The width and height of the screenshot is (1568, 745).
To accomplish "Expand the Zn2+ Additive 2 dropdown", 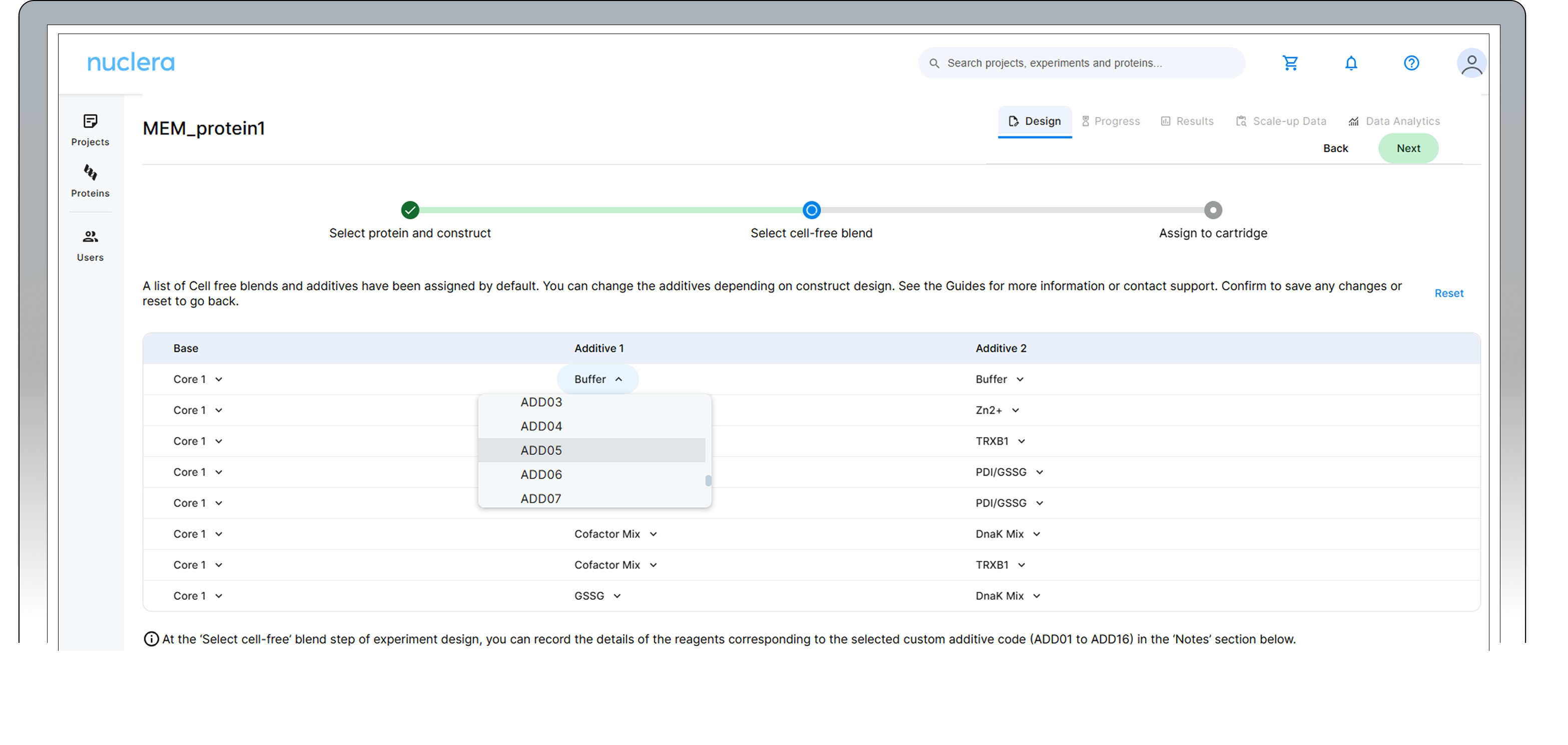I will pyautogui.click(x=997, y=410).
